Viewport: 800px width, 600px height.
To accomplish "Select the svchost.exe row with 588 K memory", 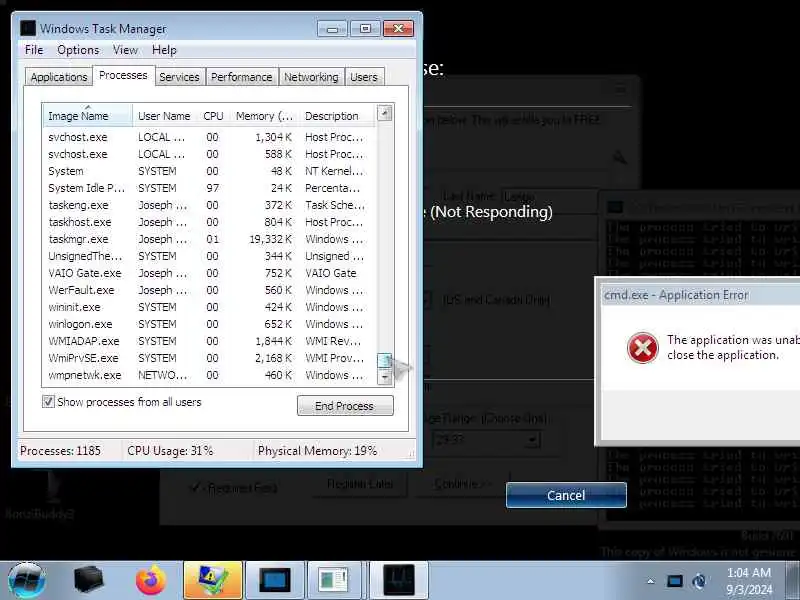I will 209,154.
